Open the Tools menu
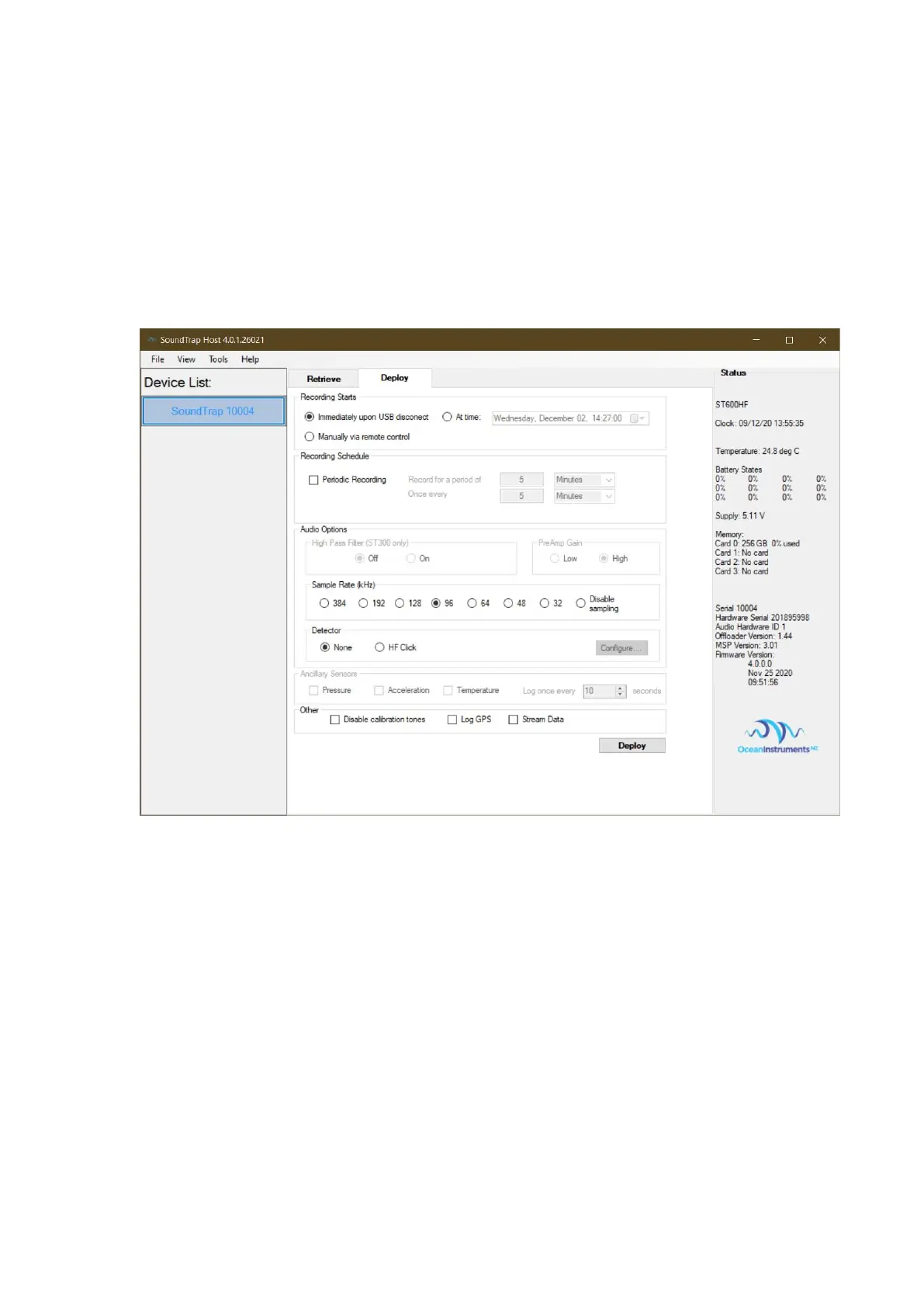Screen dimensions: 924x1307 218,359
